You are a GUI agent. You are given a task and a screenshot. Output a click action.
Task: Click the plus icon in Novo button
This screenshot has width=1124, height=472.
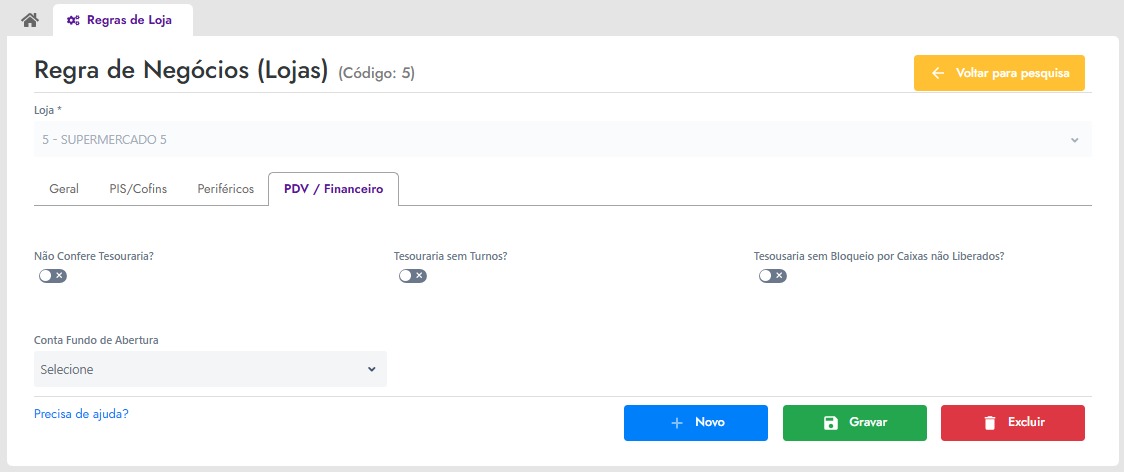(x=677, y=423)
